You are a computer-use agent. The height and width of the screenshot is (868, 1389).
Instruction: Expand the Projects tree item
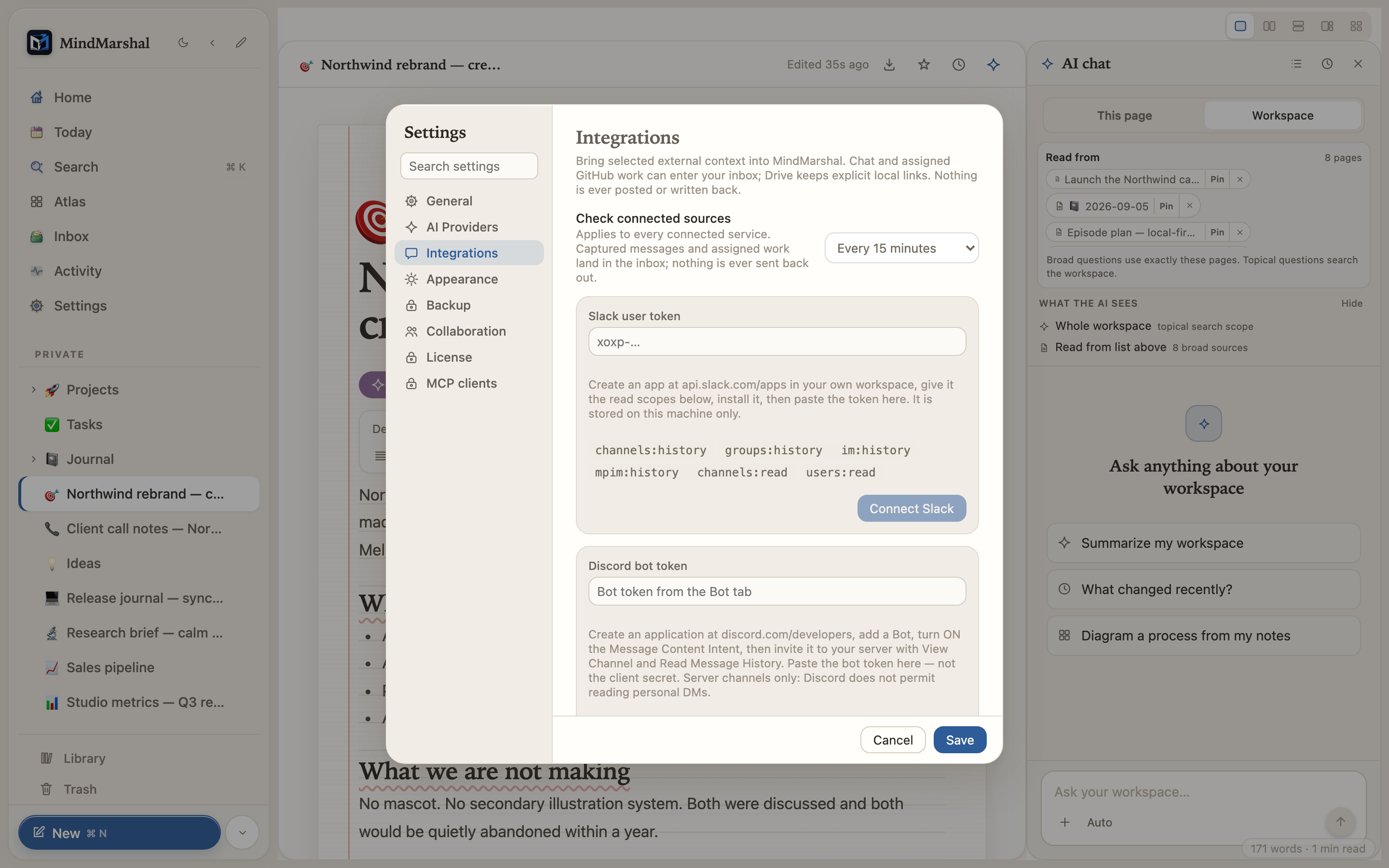(x=33, y=390)
